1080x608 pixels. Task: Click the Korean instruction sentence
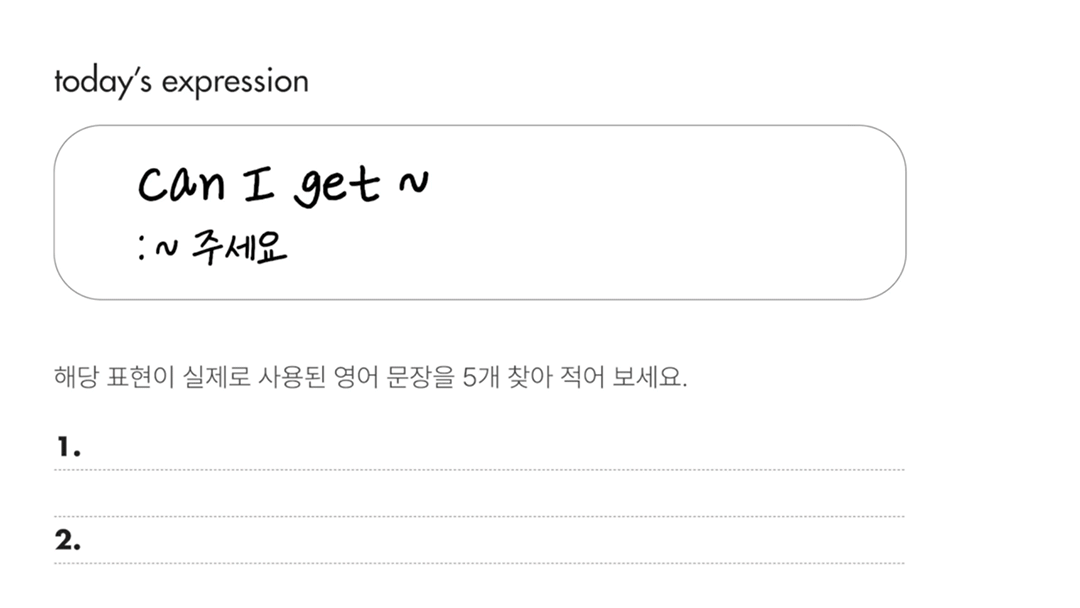click(370, 379)
